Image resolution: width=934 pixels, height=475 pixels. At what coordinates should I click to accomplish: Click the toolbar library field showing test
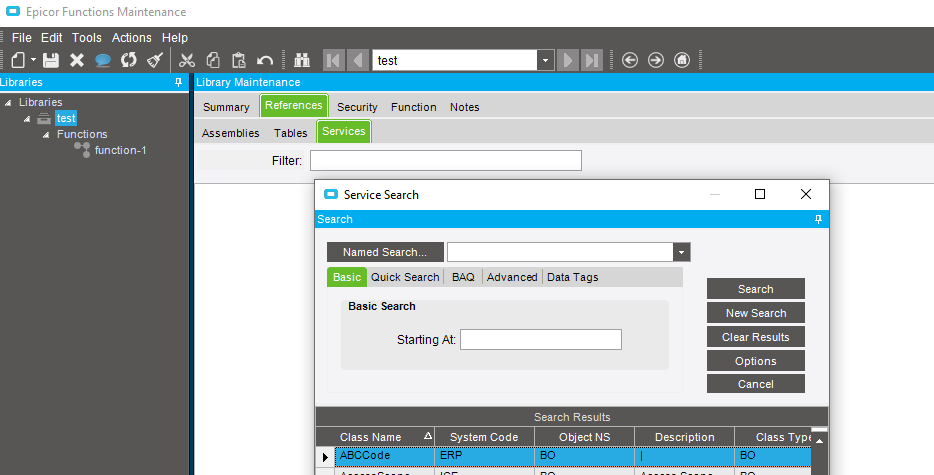[455, 60]
